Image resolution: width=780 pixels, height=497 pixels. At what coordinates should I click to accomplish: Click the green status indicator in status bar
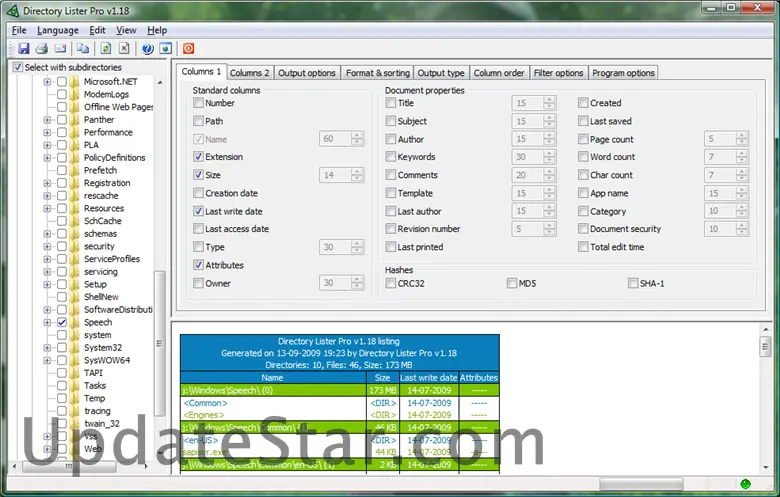click(x=745, y=484)
